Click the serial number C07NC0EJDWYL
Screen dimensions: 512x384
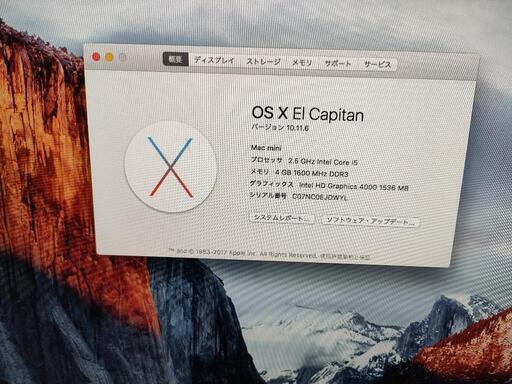tap(320, 197)
